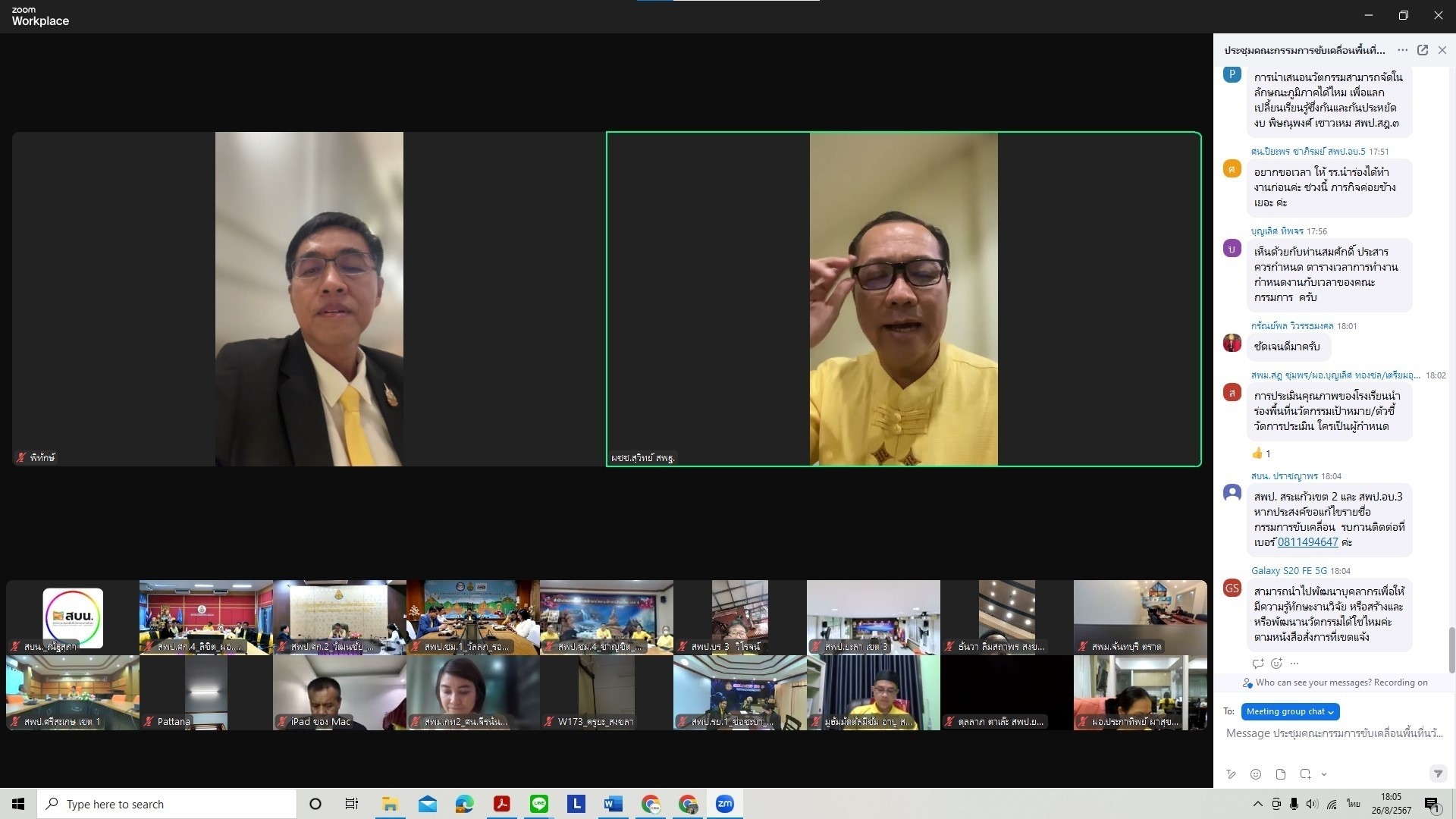Toggle system volume icon in tray

[x=1313, y=804]
